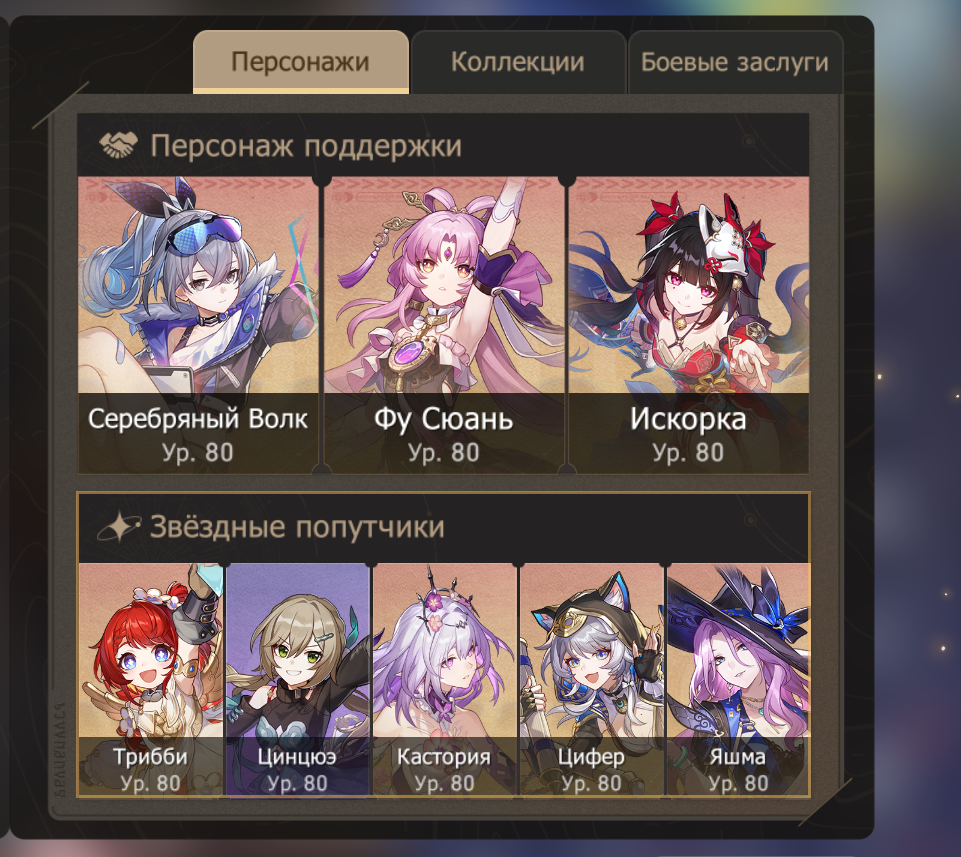Image resolution: width=961 pixels, height=857 pixels.
Task: Click the Серебряный Волк name label
Action: pyautogui.click(x=198, y=419)
